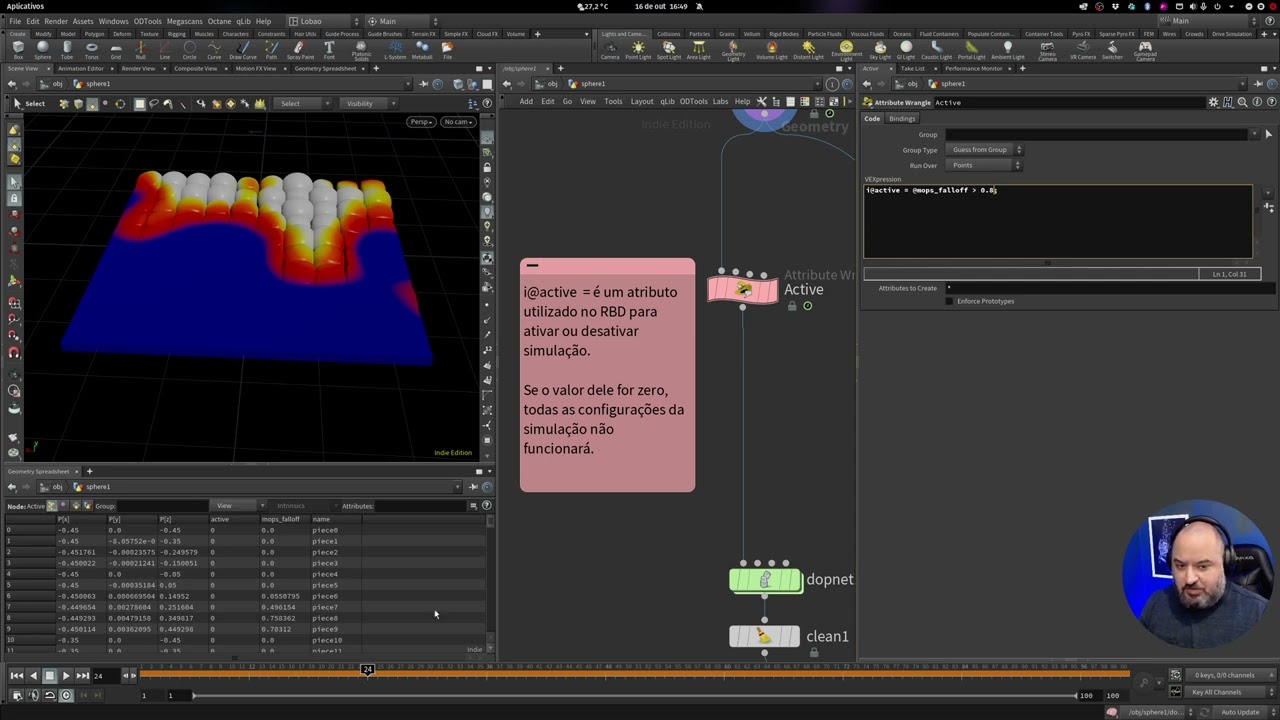Toggle display flag on Active node

[x=807, y=306]
